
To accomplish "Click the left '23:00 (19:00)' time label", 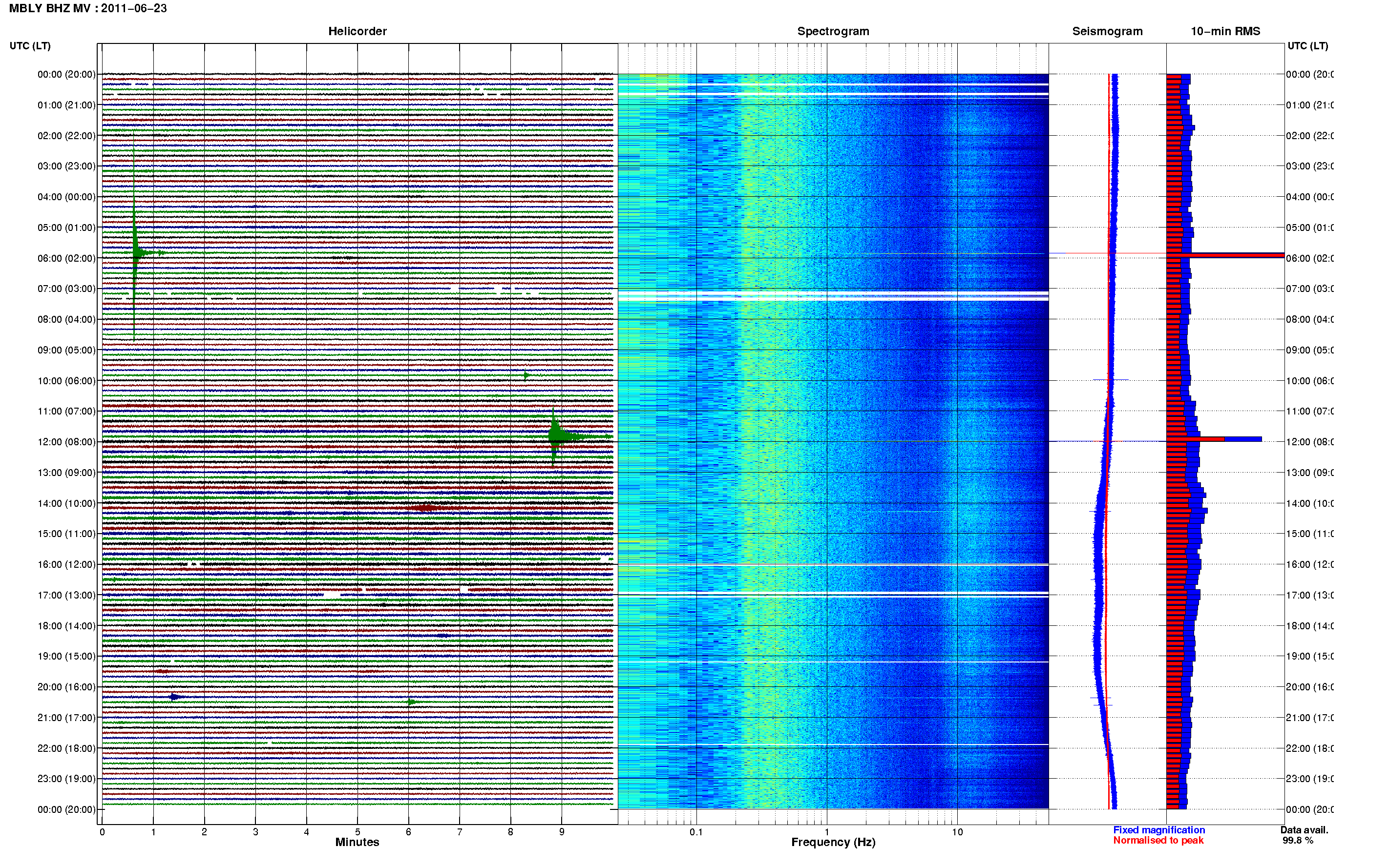I will click(x=66, y=779).
